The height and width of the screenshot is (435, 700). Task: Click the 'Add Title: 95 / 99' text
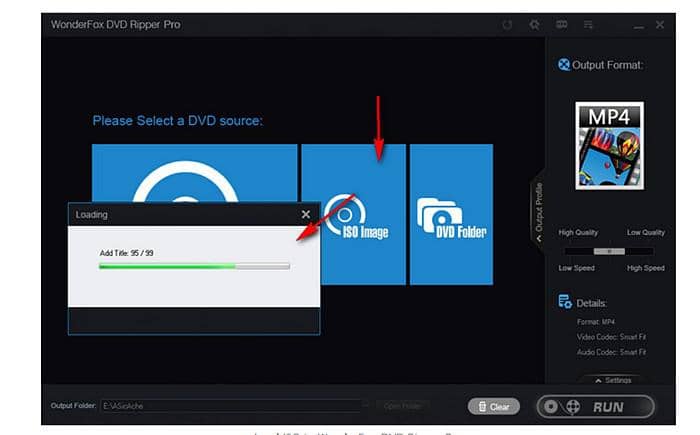[126, 253]
